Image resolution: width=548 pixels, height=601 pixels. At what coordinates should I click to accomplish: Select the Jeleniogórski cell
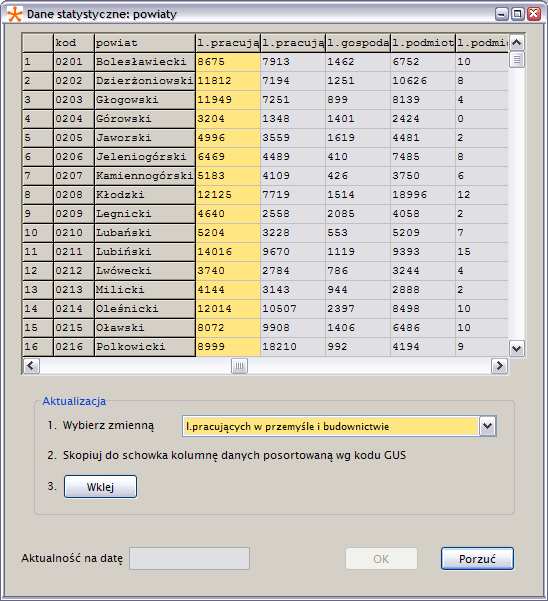[x=145, y=157]
